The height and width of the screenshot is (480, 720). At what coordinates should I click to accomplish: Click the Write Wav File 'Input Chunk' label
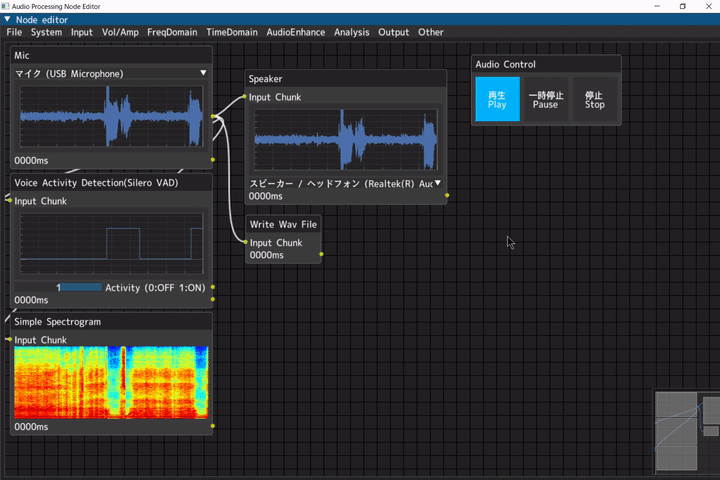(276, 243)
